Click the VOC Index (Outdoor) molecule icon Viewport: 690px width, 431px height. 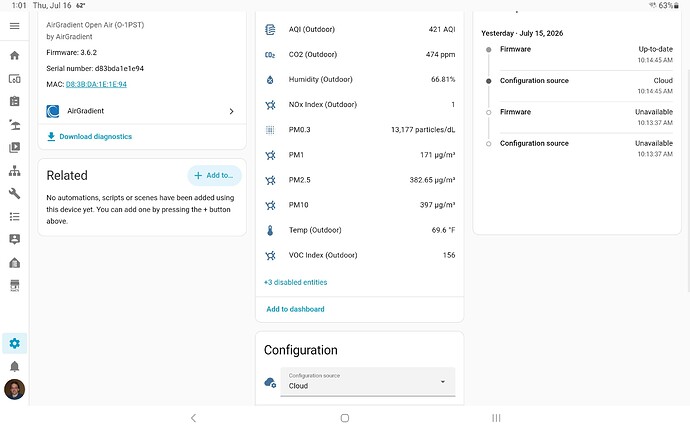pos(270,255)
